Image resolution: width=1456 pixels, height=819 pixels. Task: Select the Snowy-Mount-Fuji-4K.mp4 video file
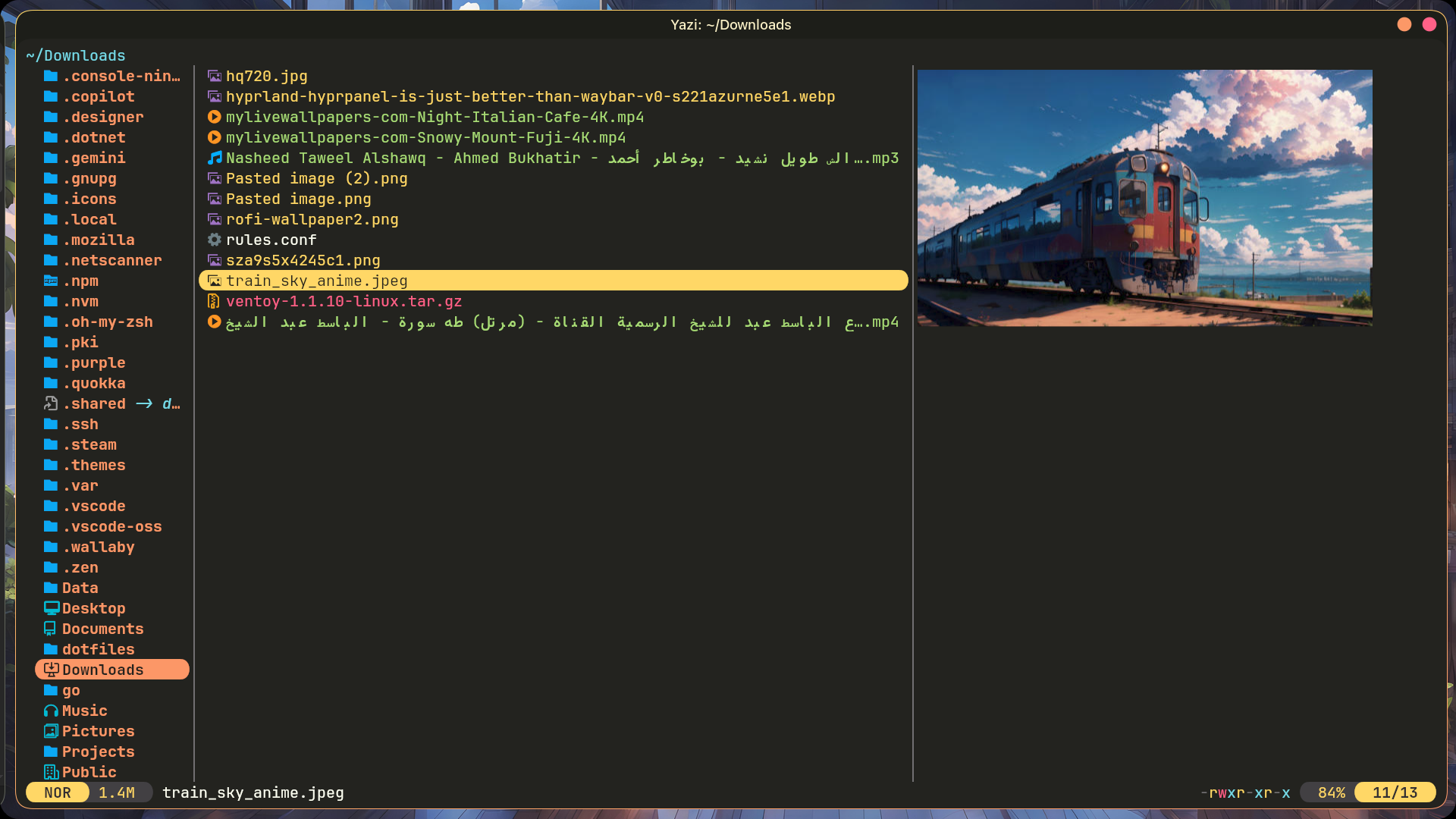tap(425, 137)
